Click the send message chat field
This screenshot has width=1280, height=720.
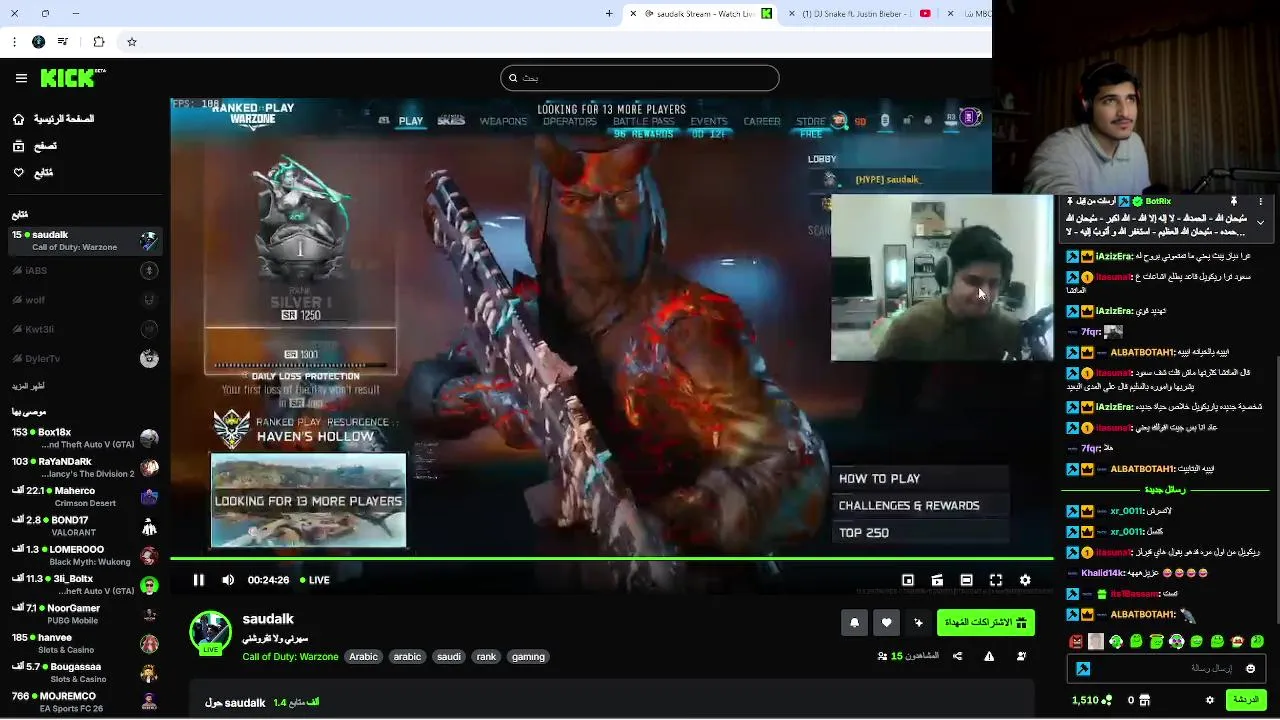click(1167, 668)
